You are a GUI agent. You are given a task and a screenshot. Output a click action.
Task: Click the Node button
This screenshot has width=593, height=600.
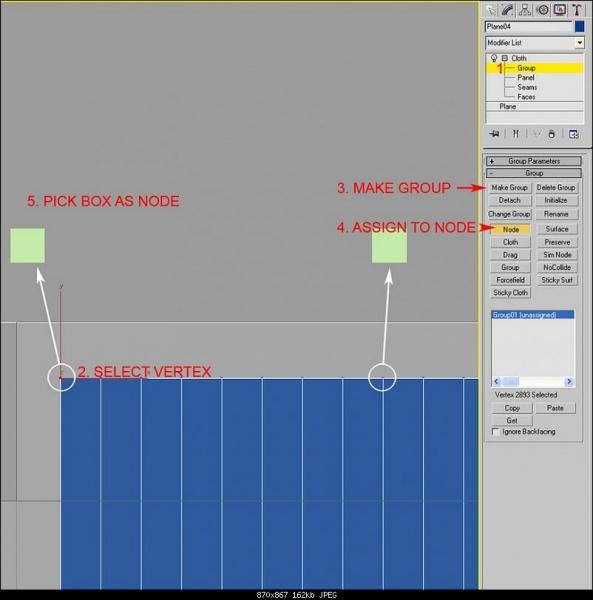tap(511, 229)
